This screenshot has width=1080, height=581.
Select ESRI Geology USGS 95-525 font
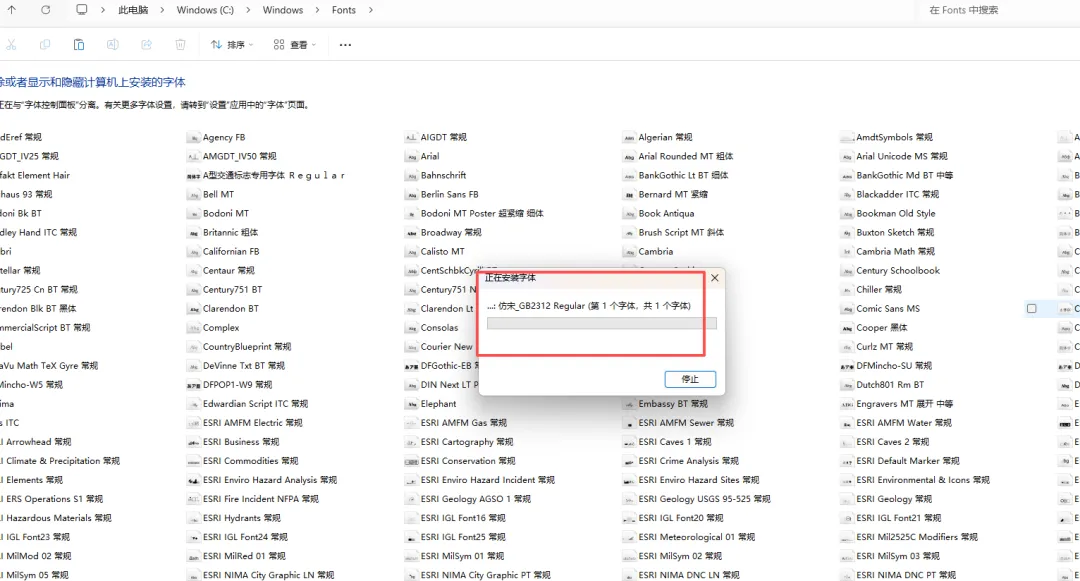tap(705, 499)
